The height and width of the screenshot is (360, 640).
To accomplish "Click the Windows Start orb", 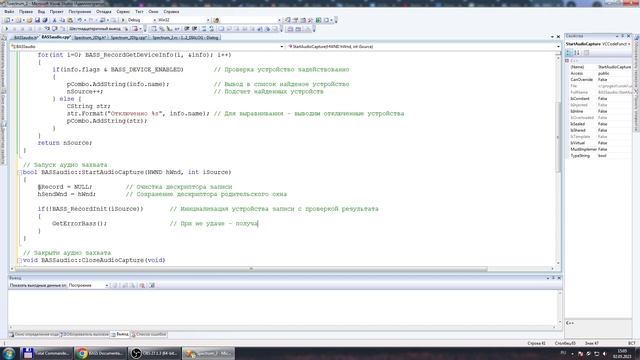I will 9,353.
